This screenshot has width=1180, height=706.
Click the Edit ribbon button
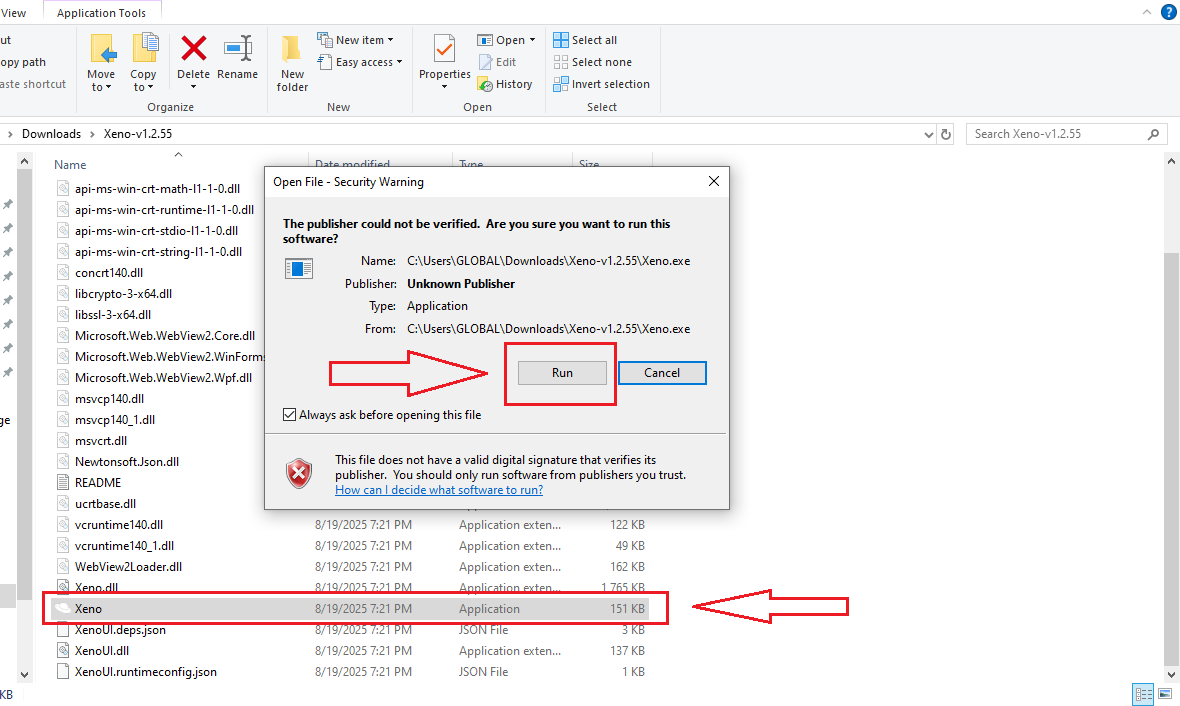(x=497, y=62)
